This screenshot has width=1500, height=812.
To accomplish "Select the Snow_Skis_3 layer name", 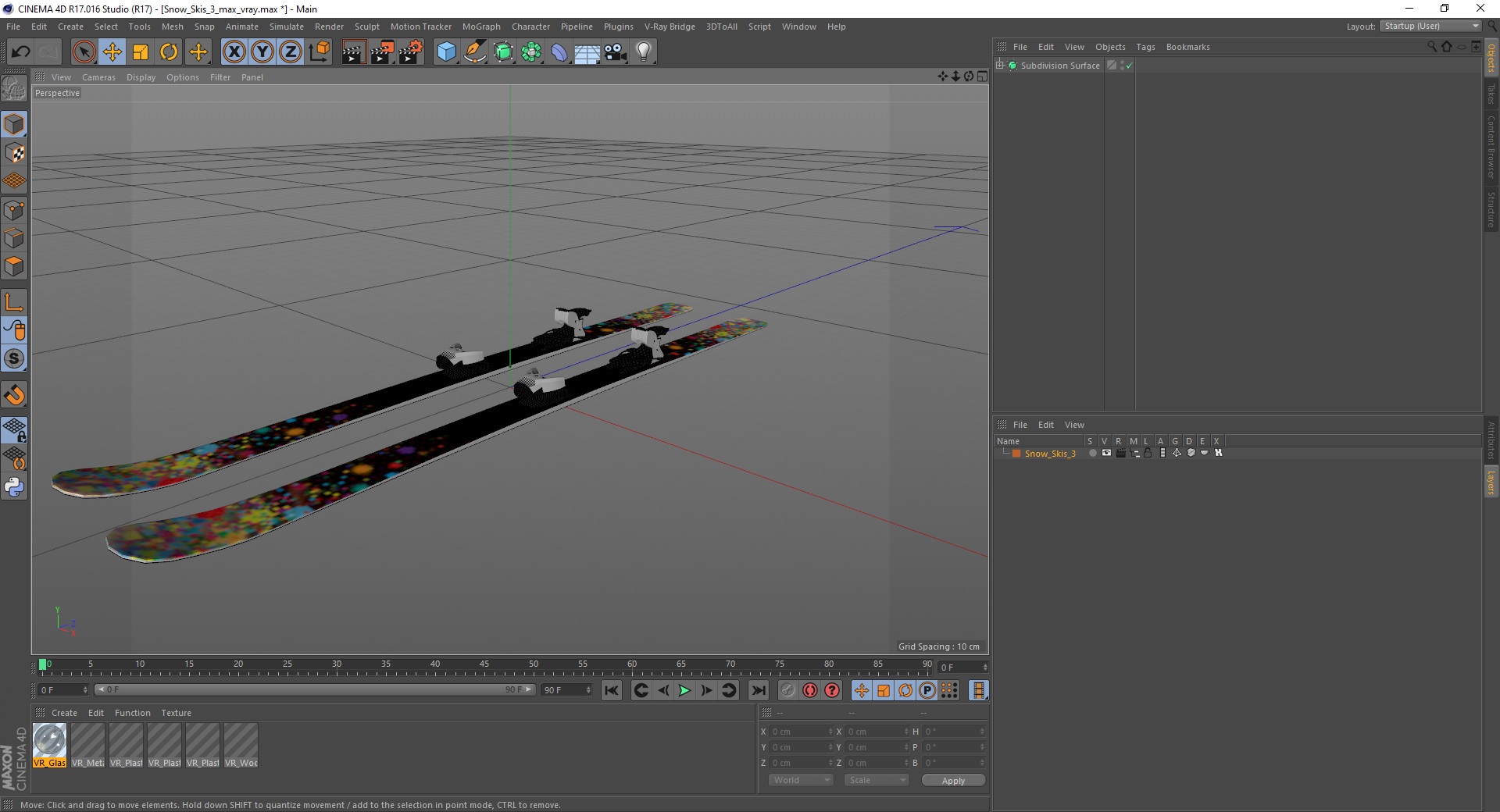I will tap(1050, 454).
